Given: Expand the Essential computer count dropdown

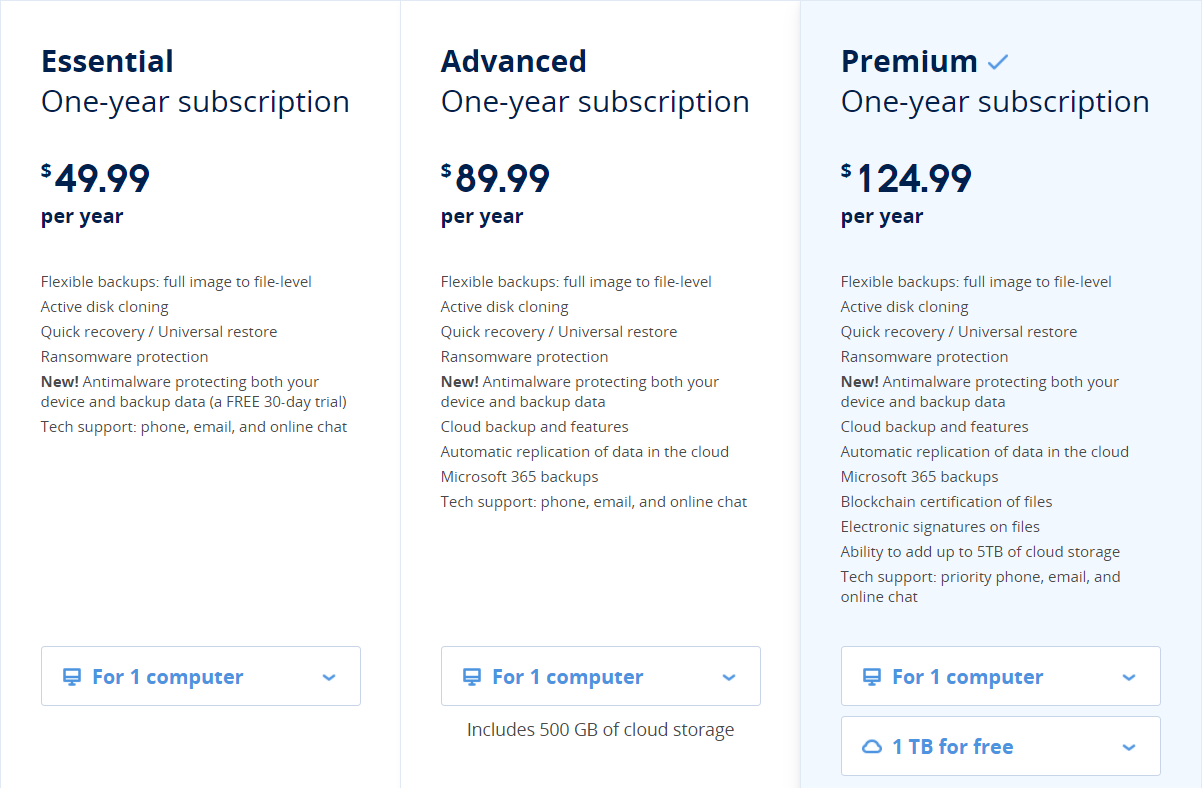Looking at the screenshot, I should [328, 675].
